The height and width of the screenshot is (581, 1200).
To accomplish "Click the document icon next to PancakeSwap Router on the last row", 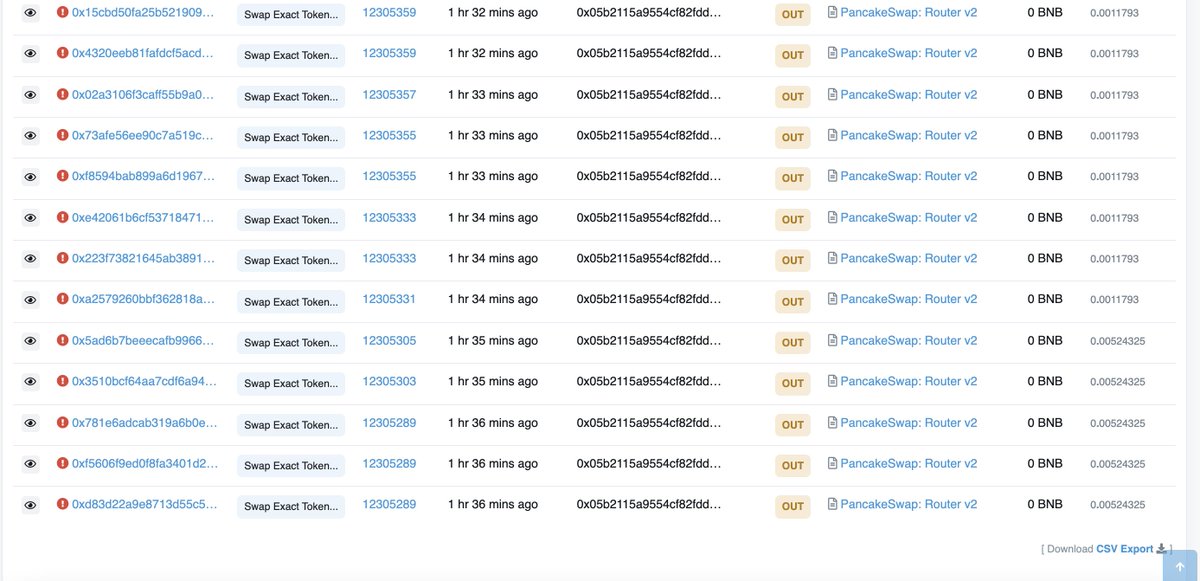I will pyautogui.click(x=831, y=504).
